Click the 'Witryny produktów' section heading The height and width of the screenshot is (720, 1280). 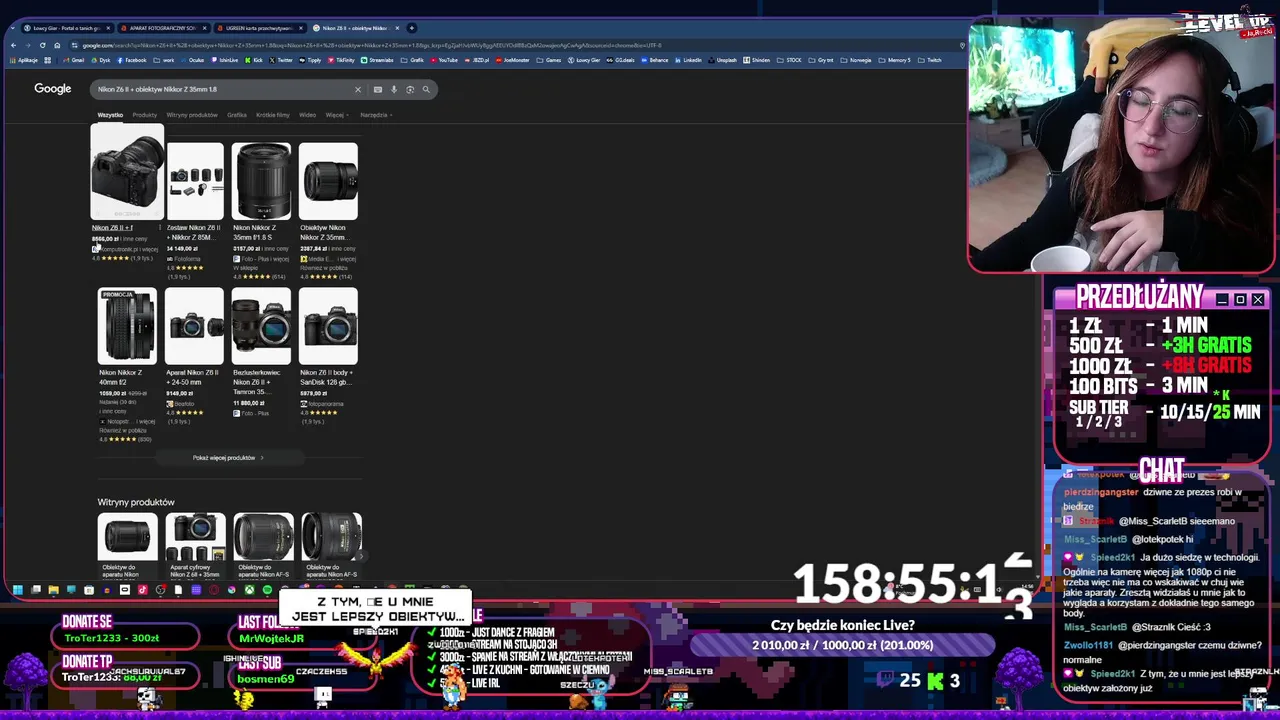pyautogui.click(x=136, y=502)
